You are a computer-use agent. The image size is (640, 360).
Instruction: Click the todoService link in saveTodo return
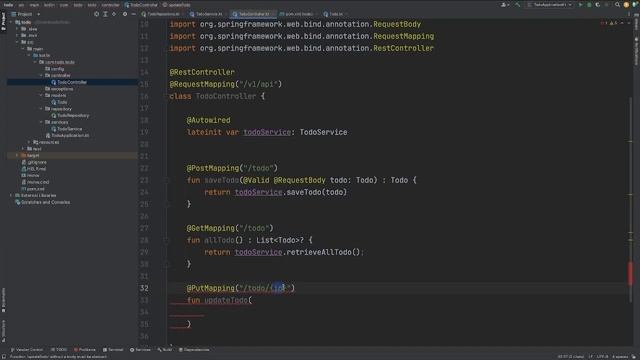tap(258, 192)
